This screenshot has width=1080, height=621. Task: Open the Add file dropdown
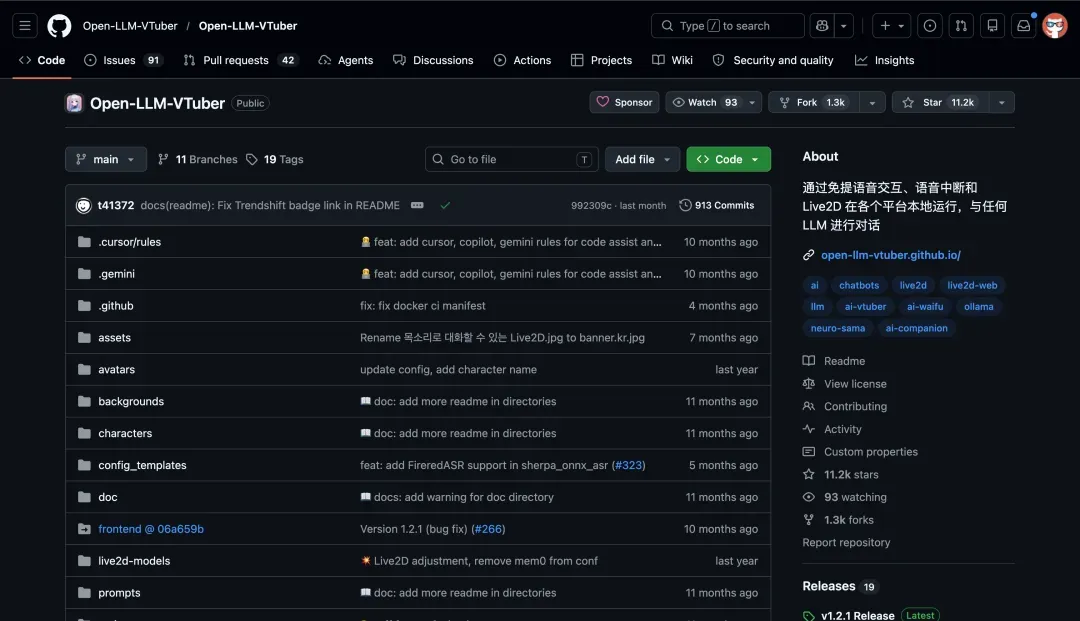tap(642, 159)
